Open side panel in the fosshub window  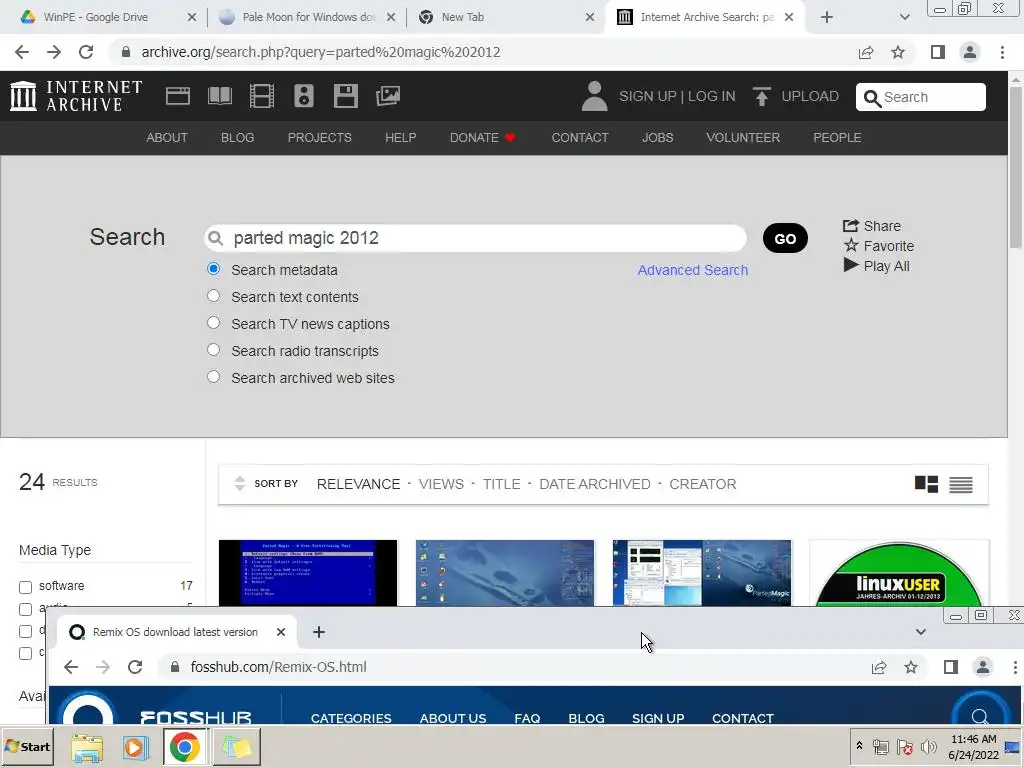(x=951, y=667)
